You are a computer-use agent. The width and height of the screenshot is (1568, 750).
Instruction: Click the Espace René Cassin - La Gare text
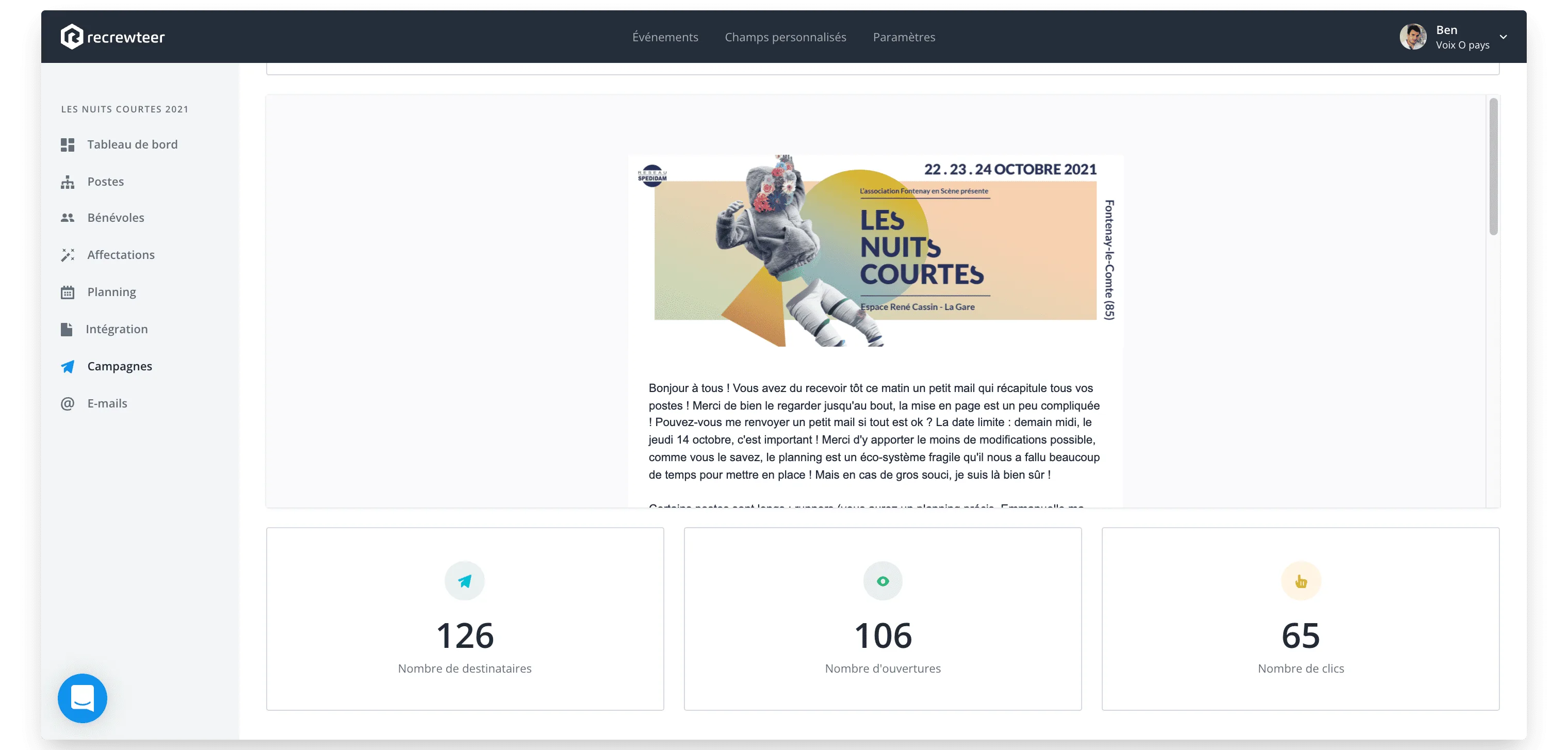(917, 307)
